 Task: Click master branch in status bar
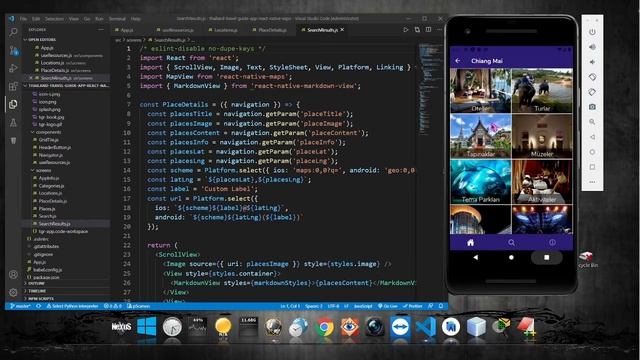tap(20, 306)
